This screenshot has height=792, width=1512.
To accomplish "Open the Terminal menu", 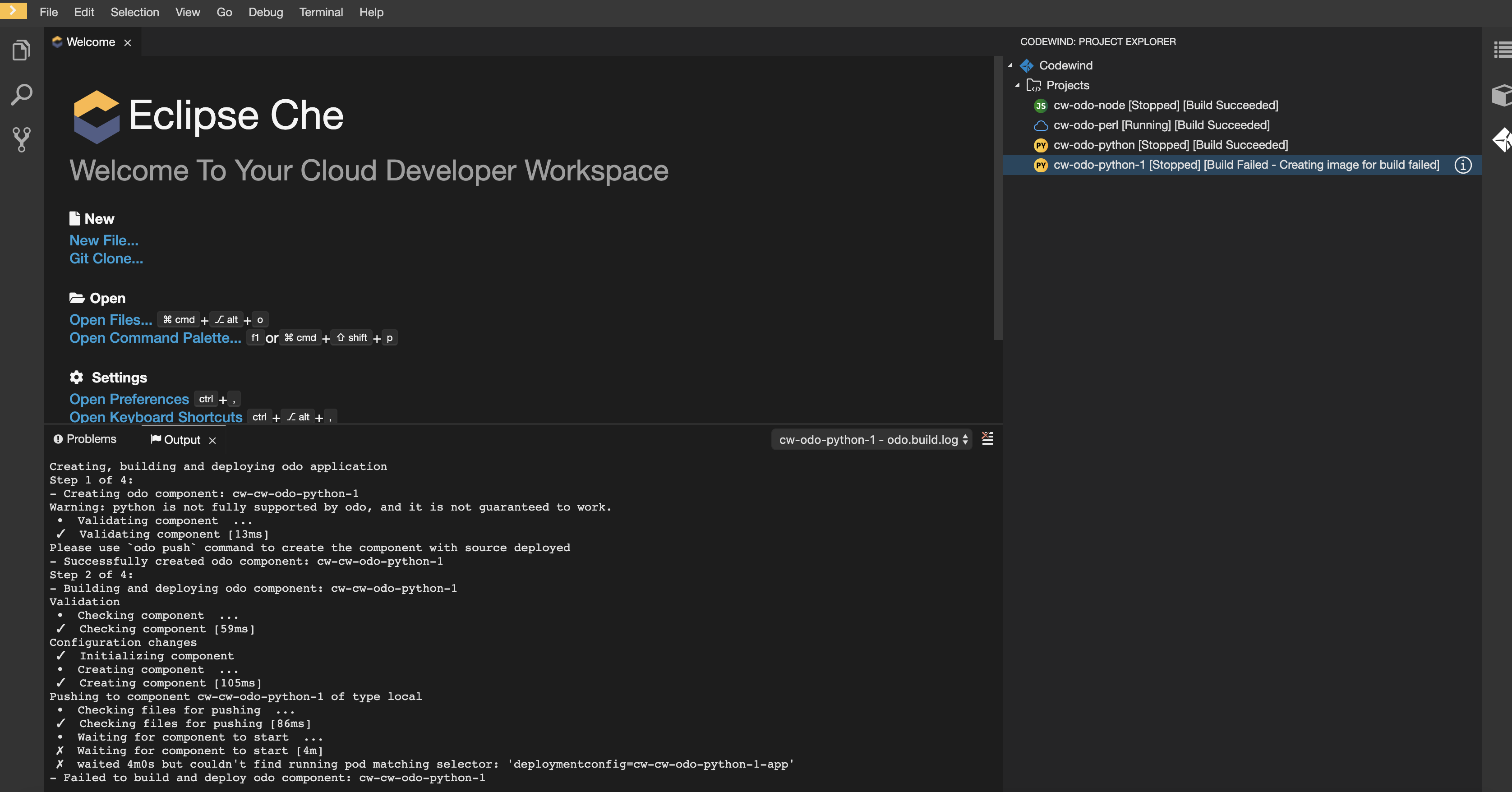I will pyautogui.click(x=321, y=12).
